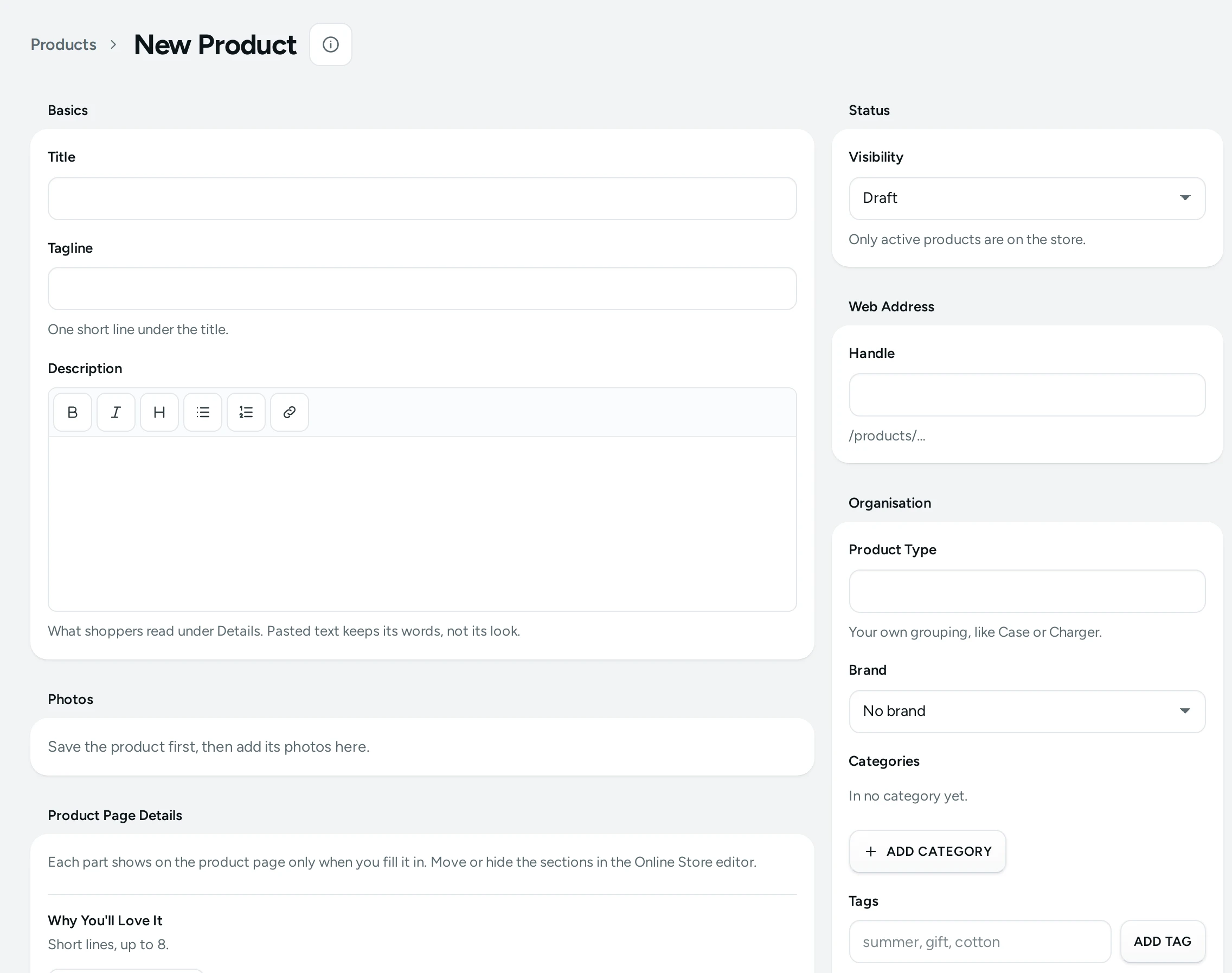Image resolution: width=1232 pixels, height=973 pixels.
Task: Click the New Product page heading
Action: point(215,44)
